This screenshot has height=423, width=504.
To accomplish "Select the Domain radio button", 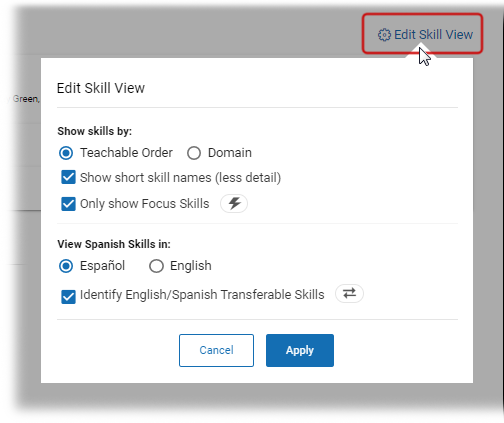I will click(x=194, y=153).
